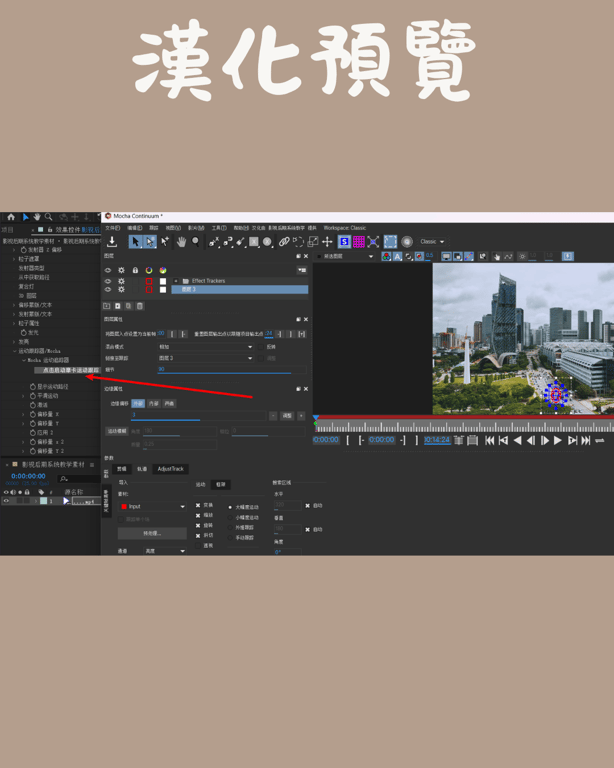Screen dimensions: 614x768
Task: Click the blue A alpha icon above viewer
Action: 397,256
